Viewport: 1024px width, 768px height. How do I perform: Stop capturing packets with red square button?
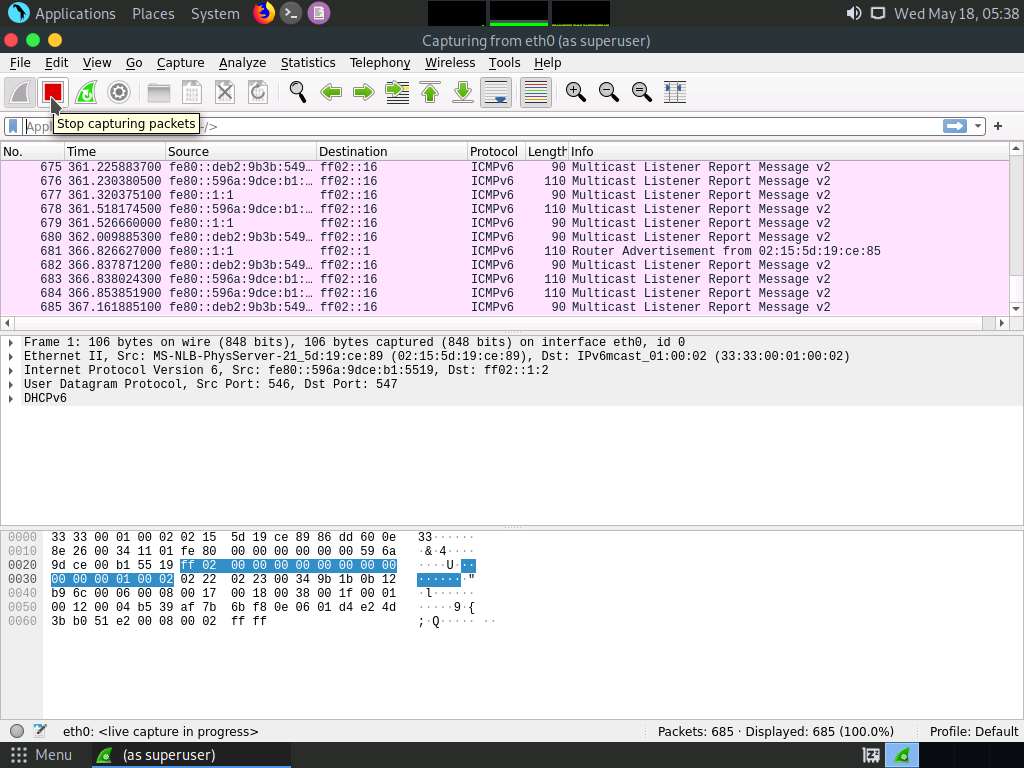[53, 92]
